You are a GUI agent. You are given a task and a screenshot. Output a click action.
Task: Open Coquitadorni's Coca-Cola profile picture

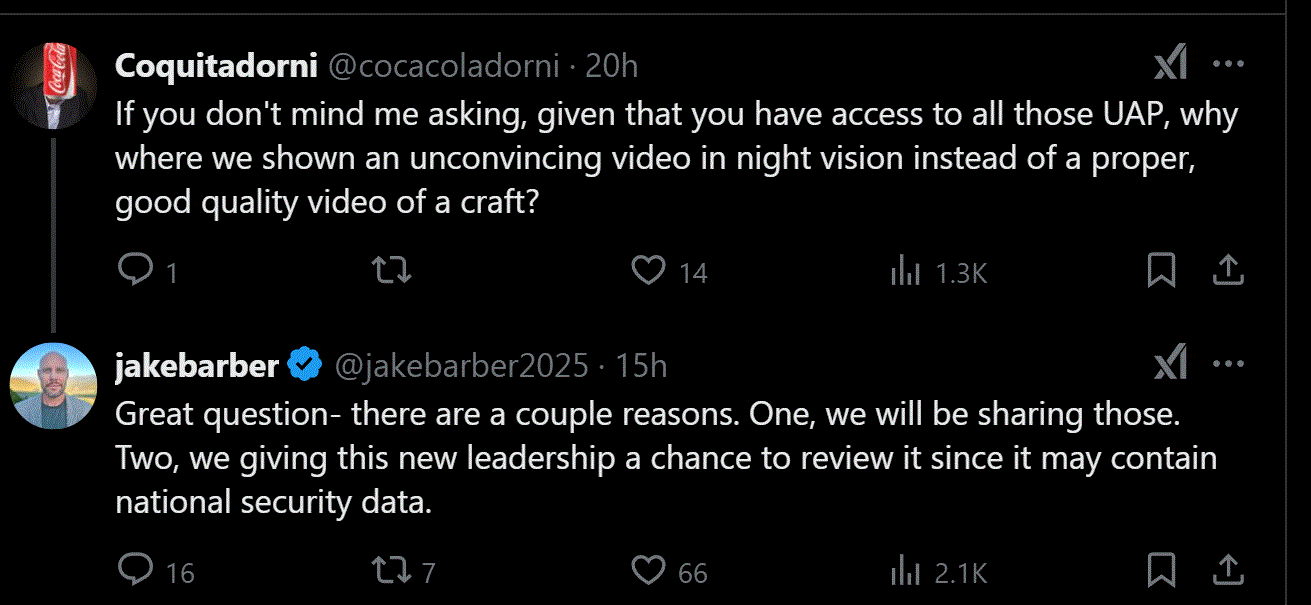tap(53, 86)
